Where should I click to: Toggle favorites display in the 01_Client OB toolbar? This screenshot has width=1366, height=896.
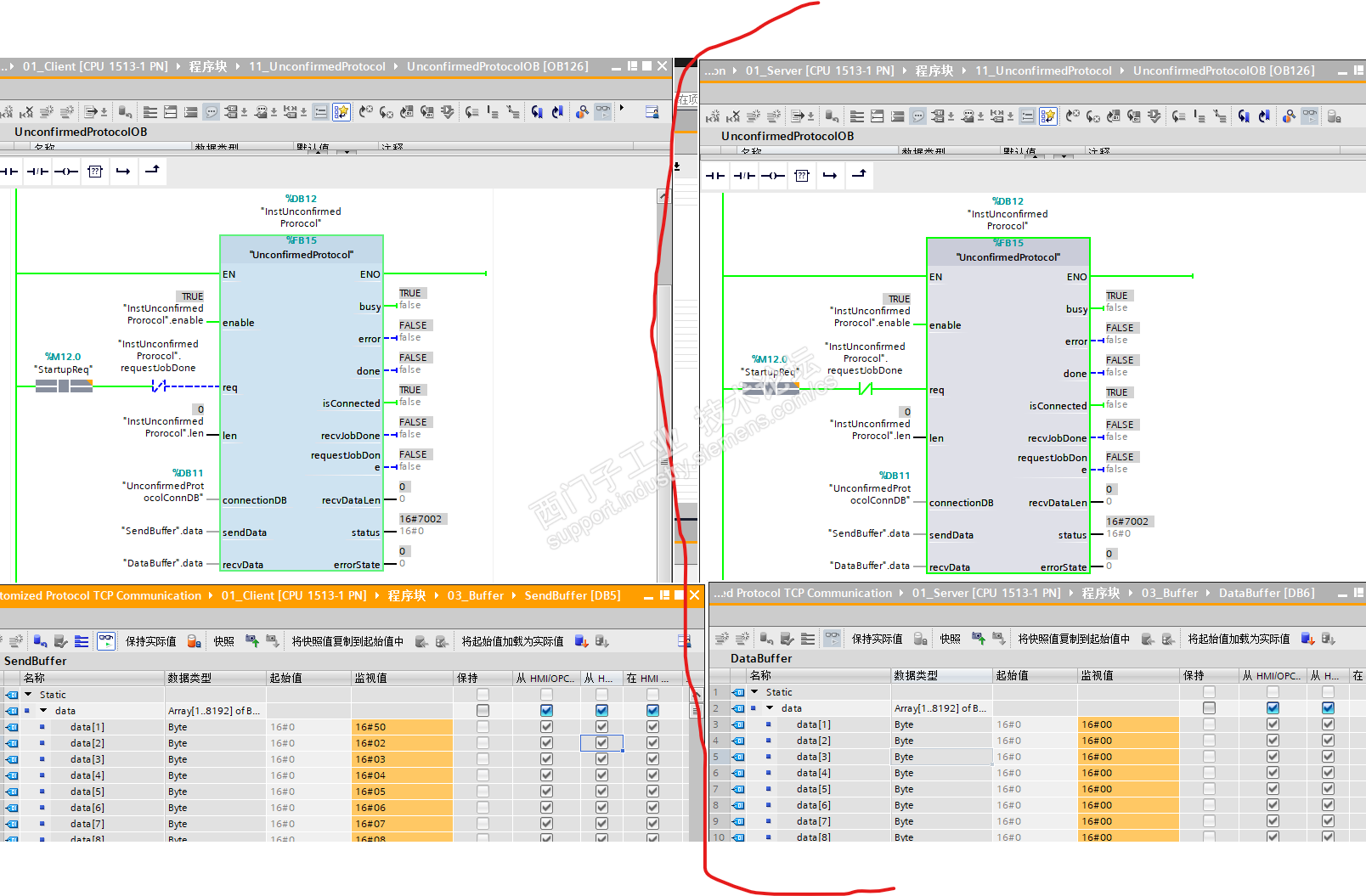pos(341,111)
